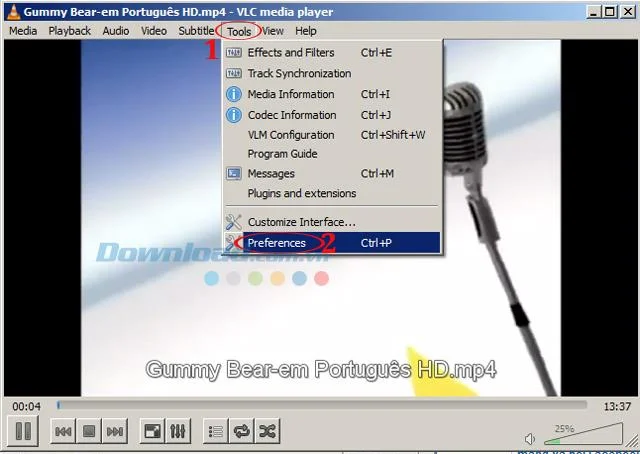
Task: Click the 13:37 total duration label
Action: tap(617, 407)
